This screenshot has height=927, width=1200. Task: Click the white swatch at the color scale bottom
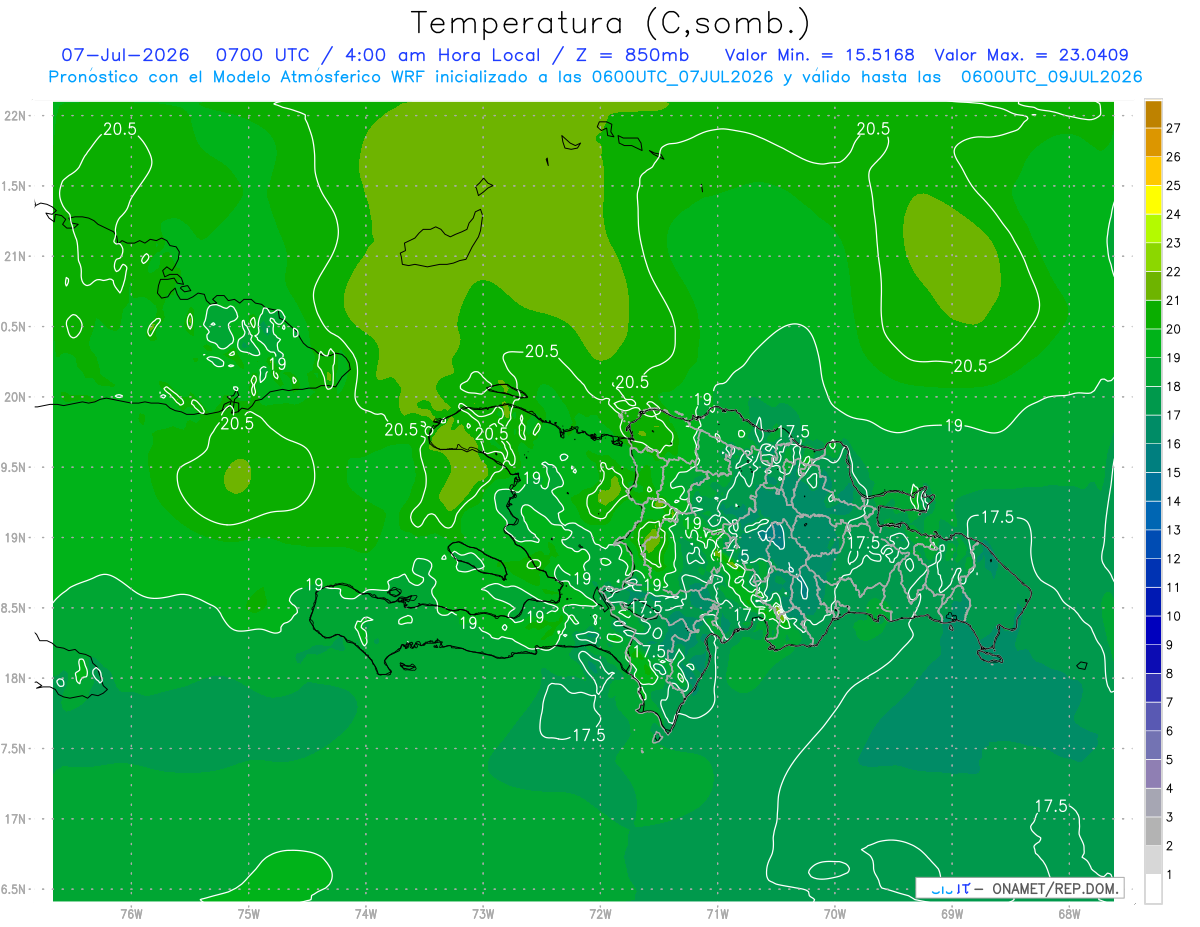pyautogui.click(x=1153, y=888)
